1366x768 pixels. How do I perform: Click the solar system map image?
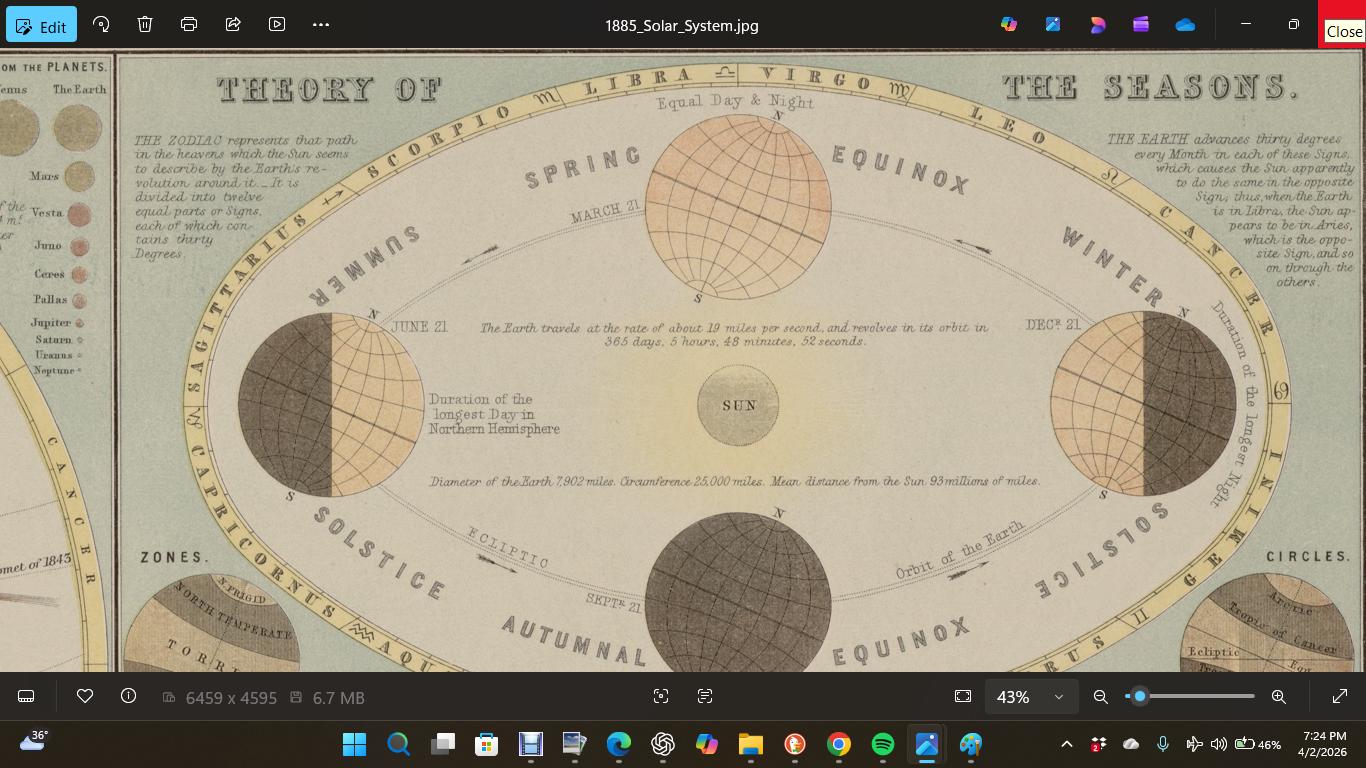tap(683, 361)
